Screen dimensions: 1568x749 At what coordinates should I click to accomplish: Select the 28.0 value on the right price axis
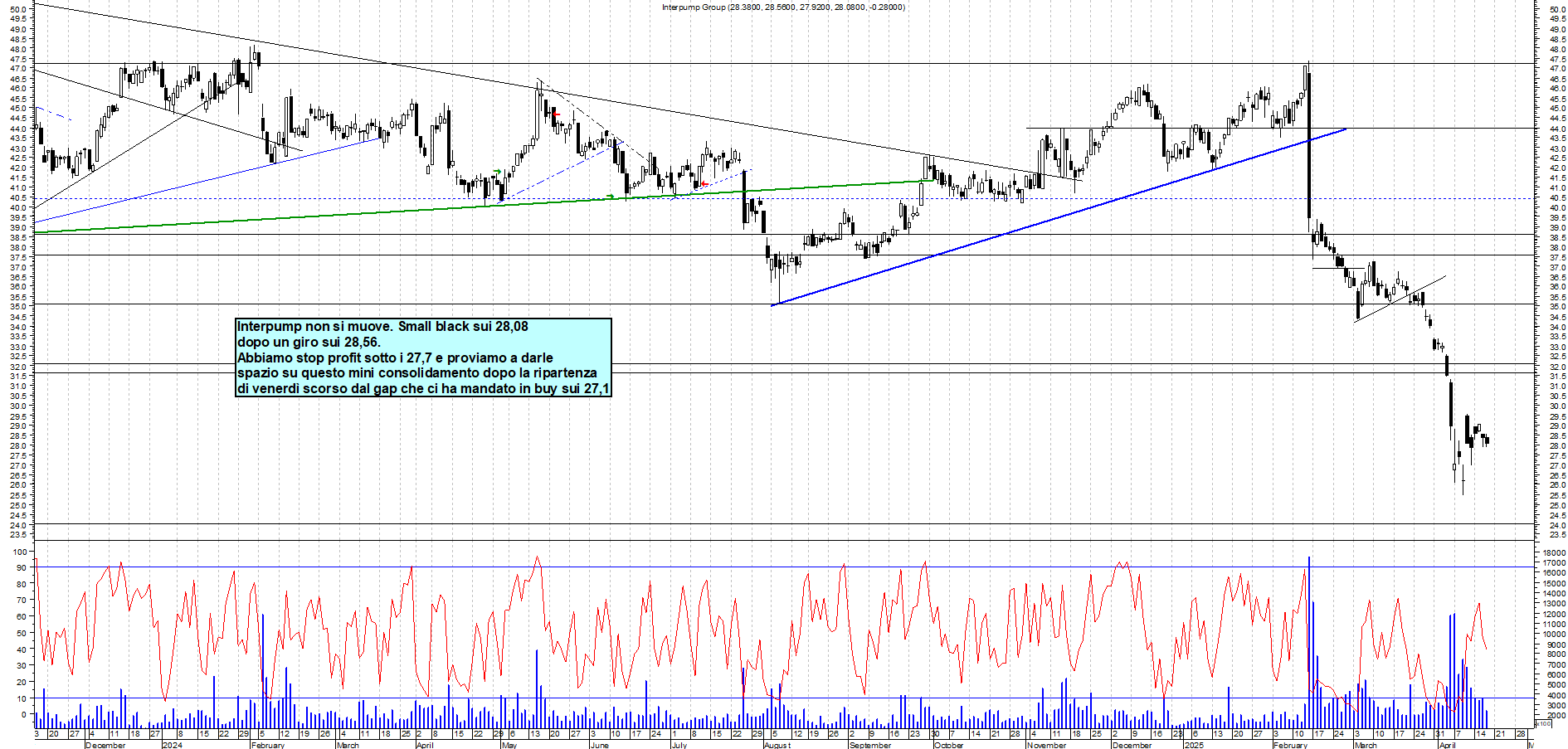click(1557, 446)
